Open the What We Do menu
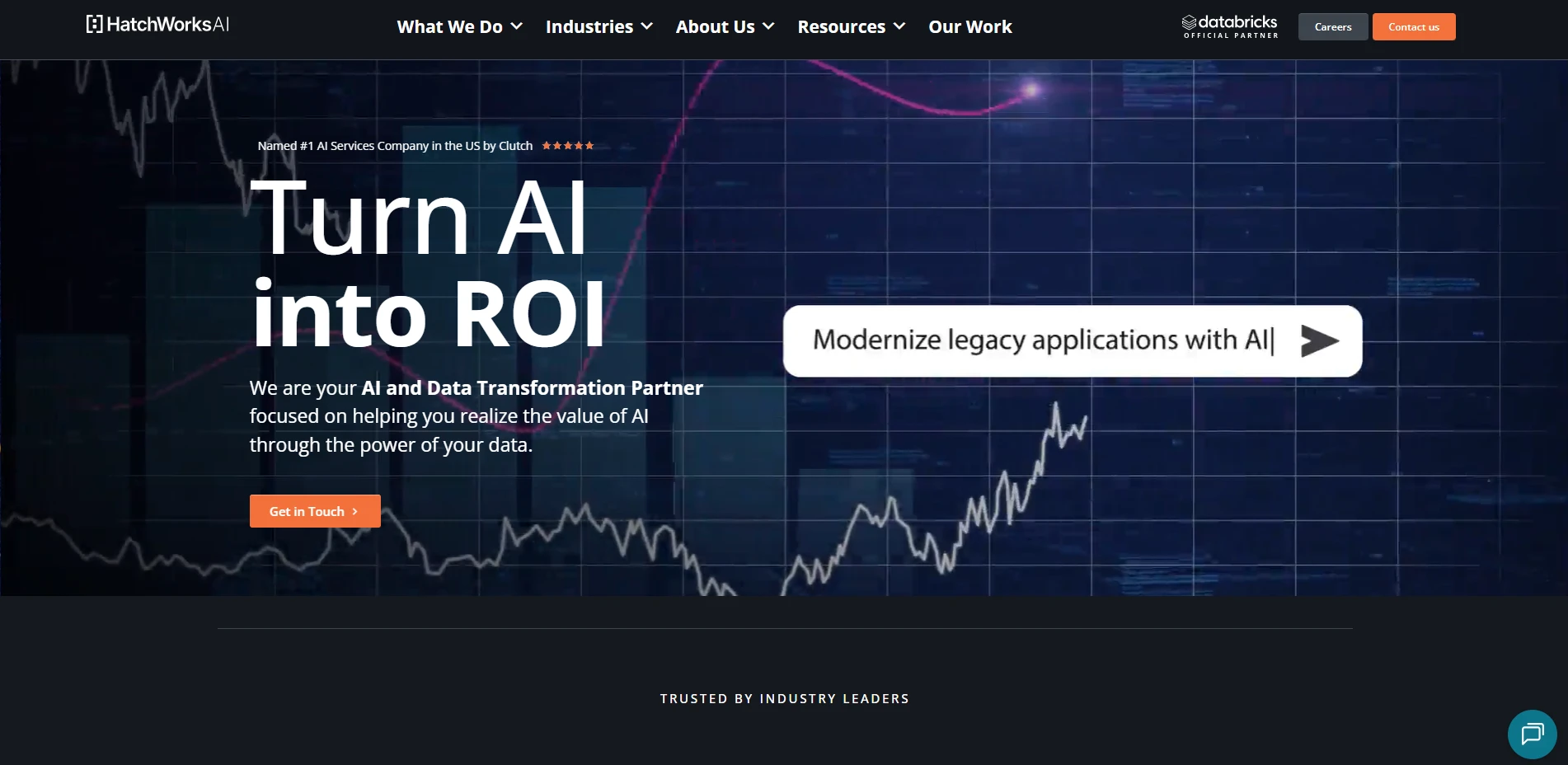This screenshot has height=765, width=1568. [x=449, y=26]
